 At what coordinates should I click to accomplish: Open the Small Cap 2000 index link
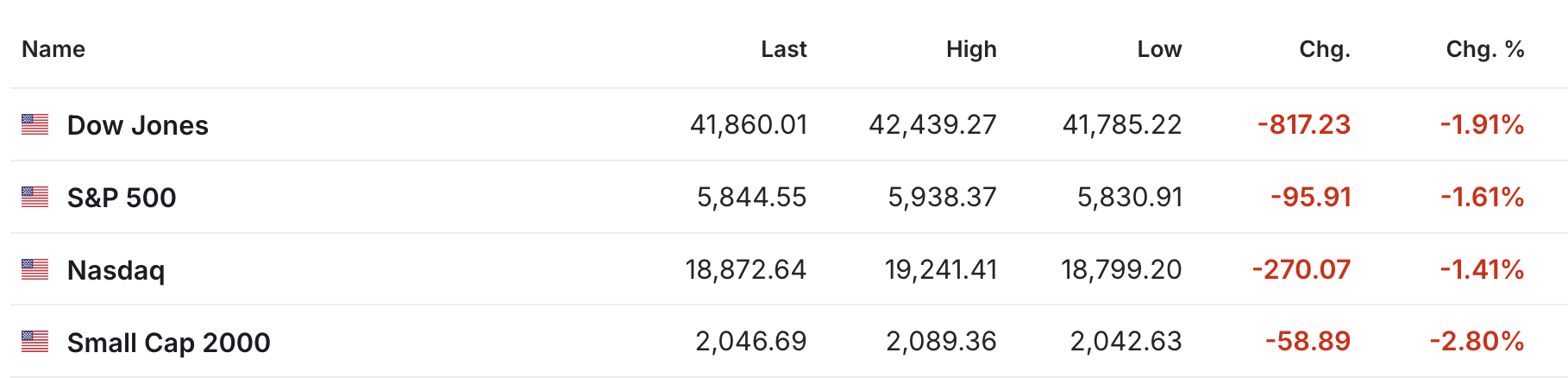point(169,343)
